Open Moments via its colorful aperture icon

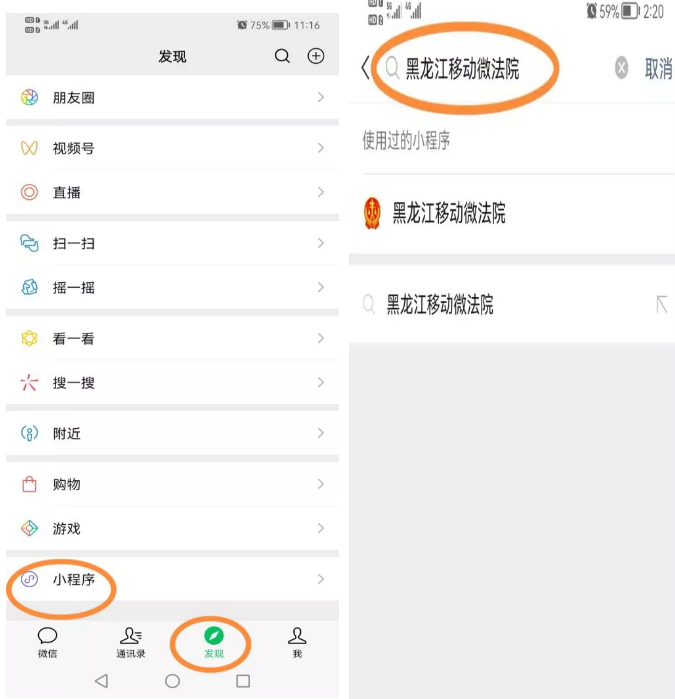tap(29, 97)
